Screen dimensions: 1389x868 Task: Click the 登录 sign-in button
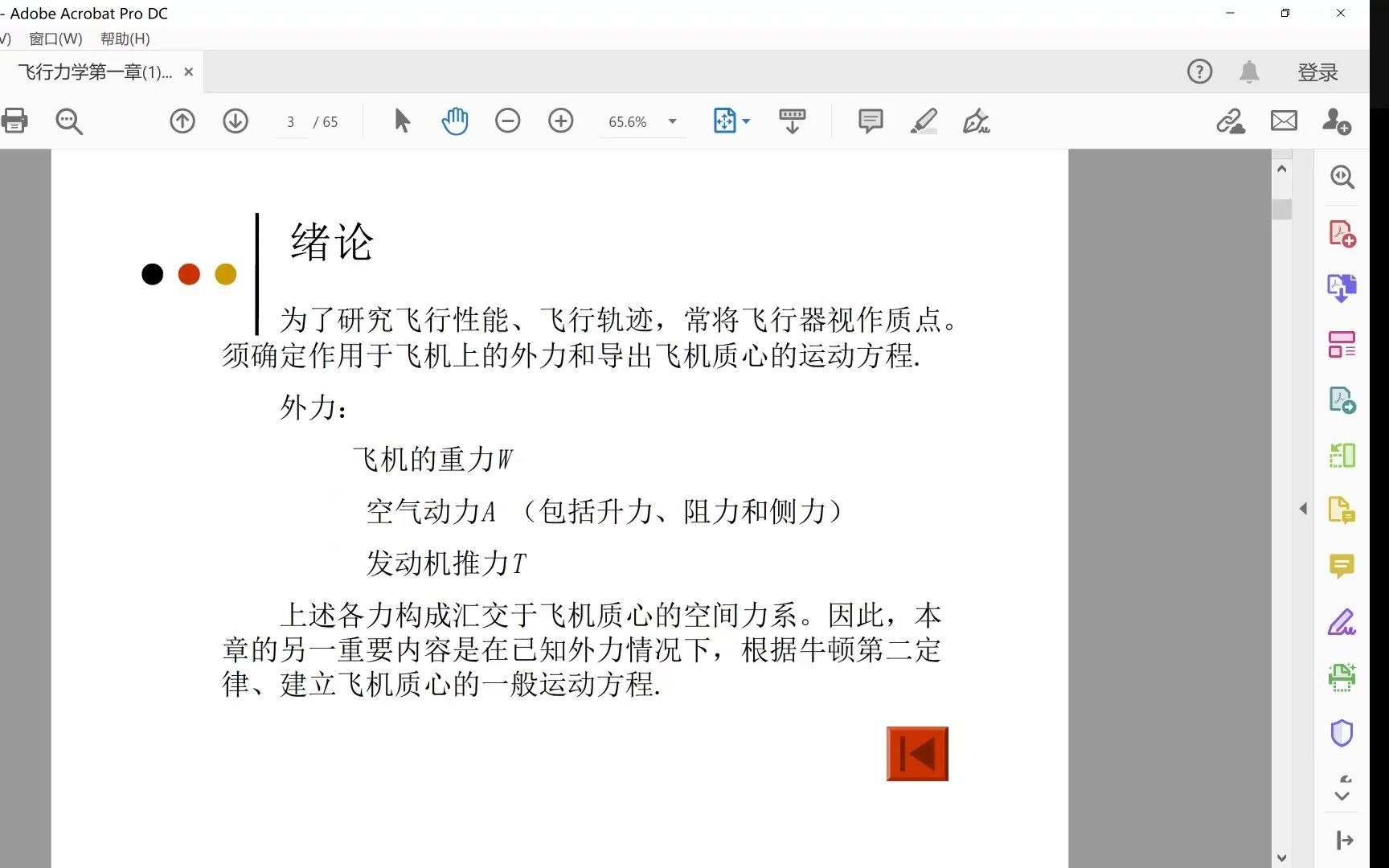point(1318,72)
